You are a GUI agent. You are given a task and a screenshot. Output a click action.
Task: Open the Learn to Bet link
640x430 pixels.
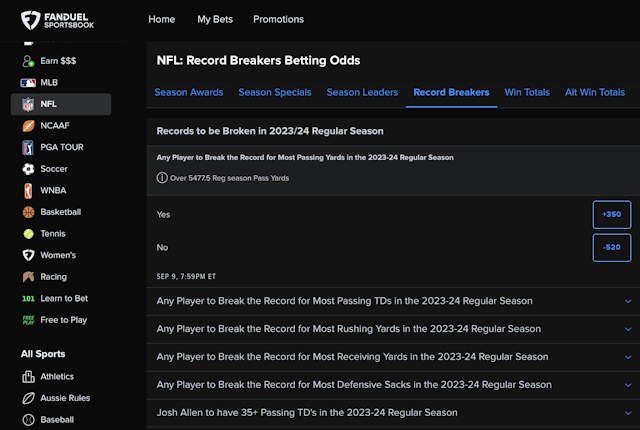click(64, 298)
